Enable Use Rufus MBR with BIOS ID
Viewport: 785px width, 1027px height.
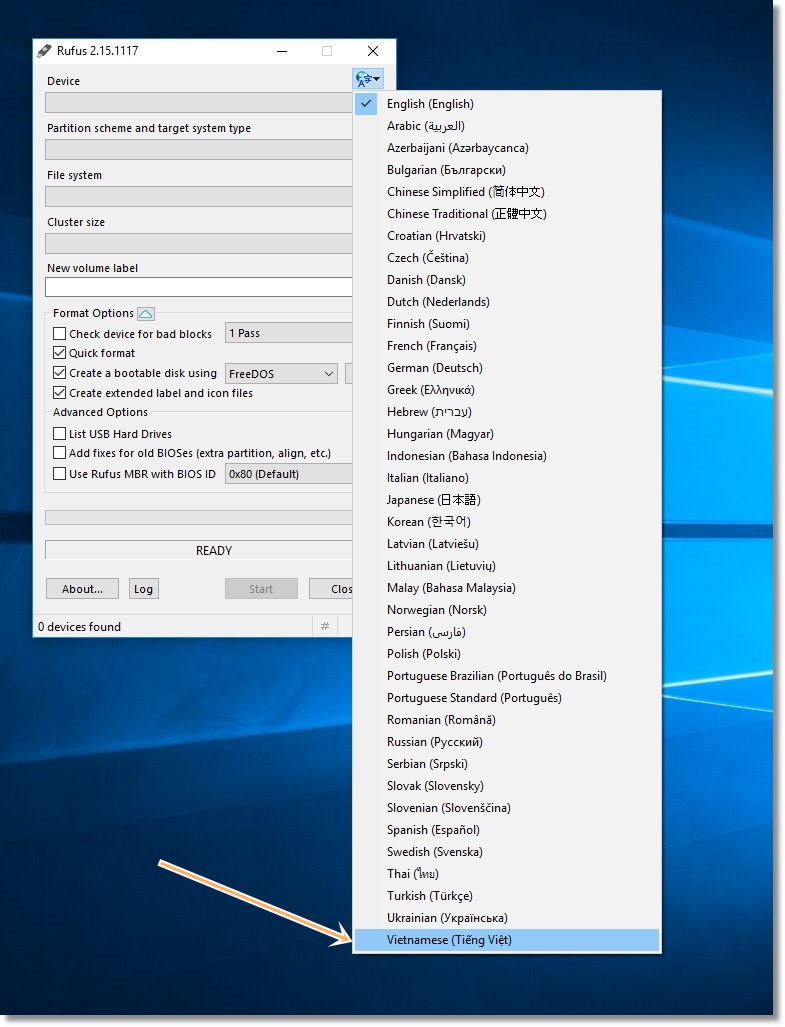(x=60, y=474)
